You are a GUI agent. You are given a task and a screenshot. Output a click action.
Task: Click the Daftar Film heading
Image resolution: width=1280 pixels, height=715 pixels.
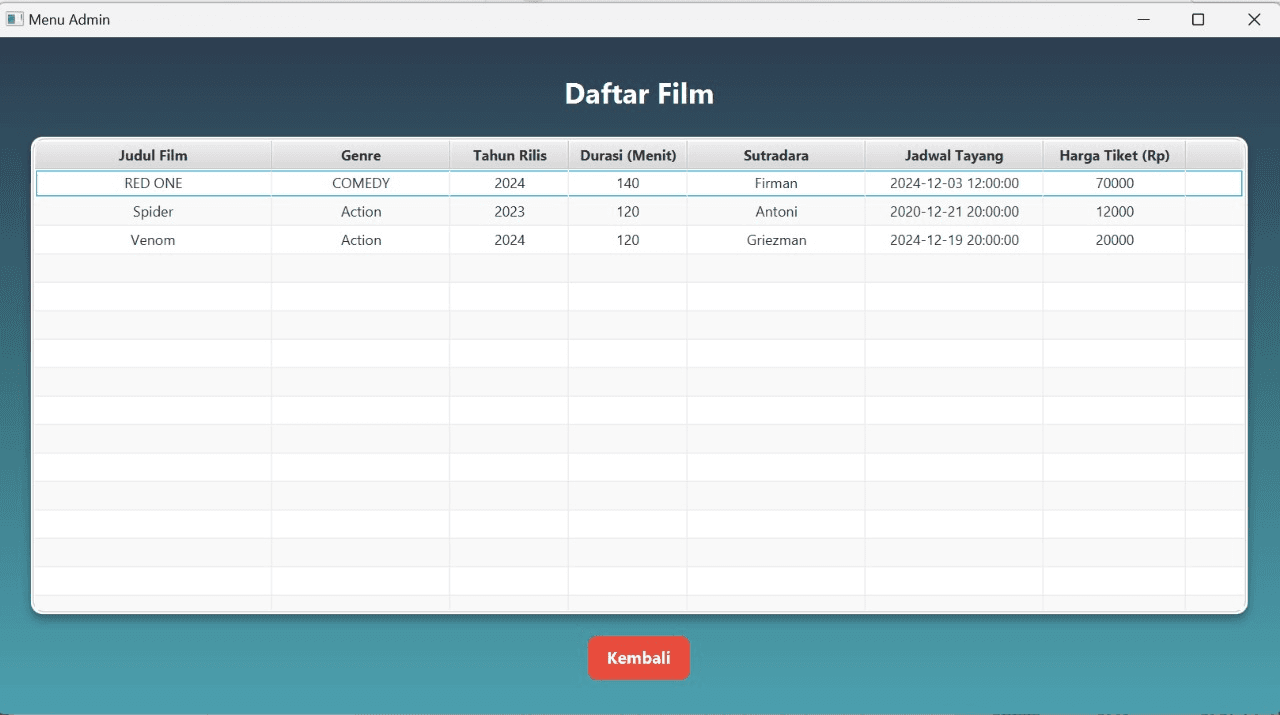pyautogui.click(x=639, y=93)
